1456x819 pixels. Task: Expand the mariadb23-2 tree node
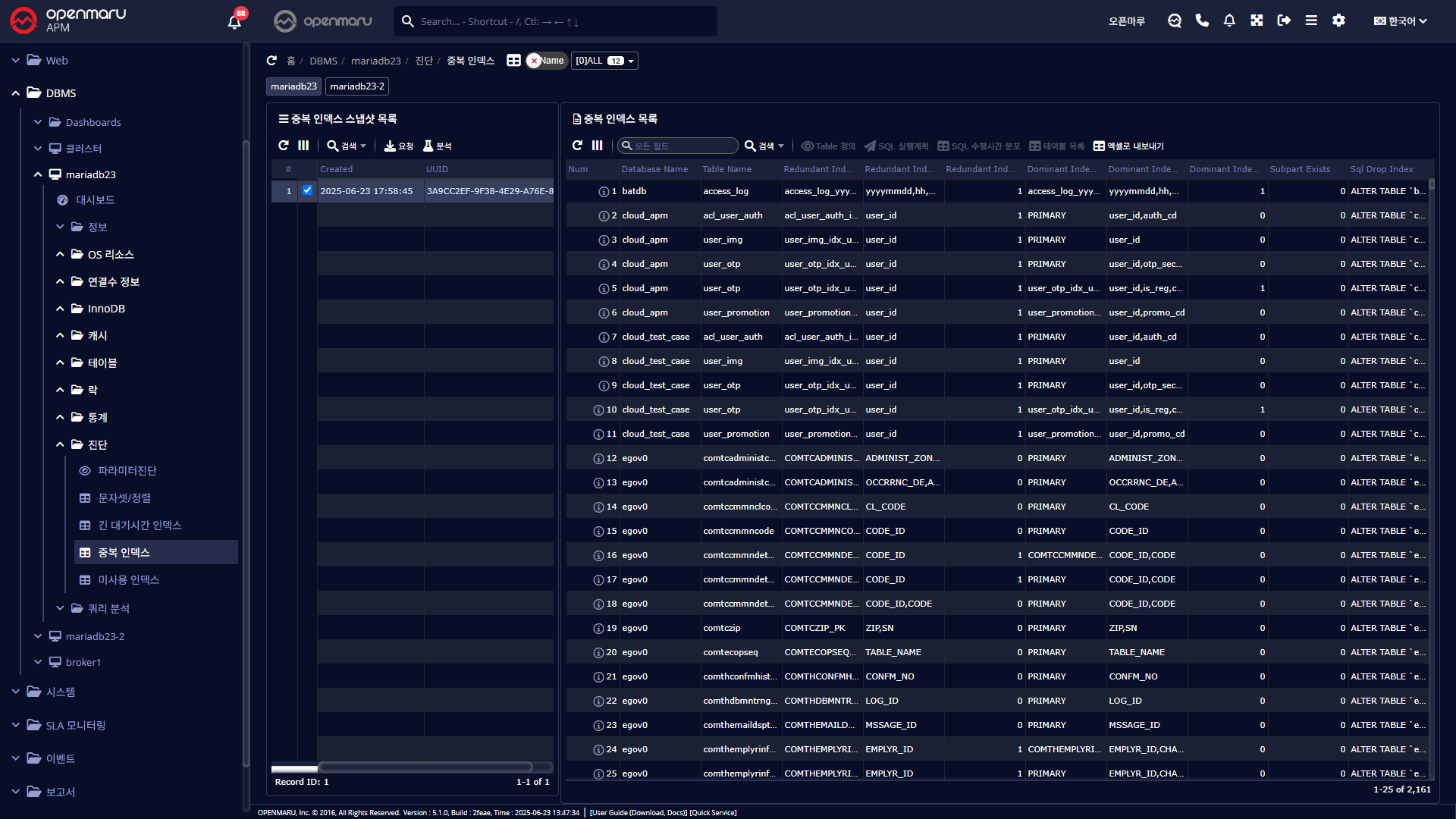click(38, 636)
